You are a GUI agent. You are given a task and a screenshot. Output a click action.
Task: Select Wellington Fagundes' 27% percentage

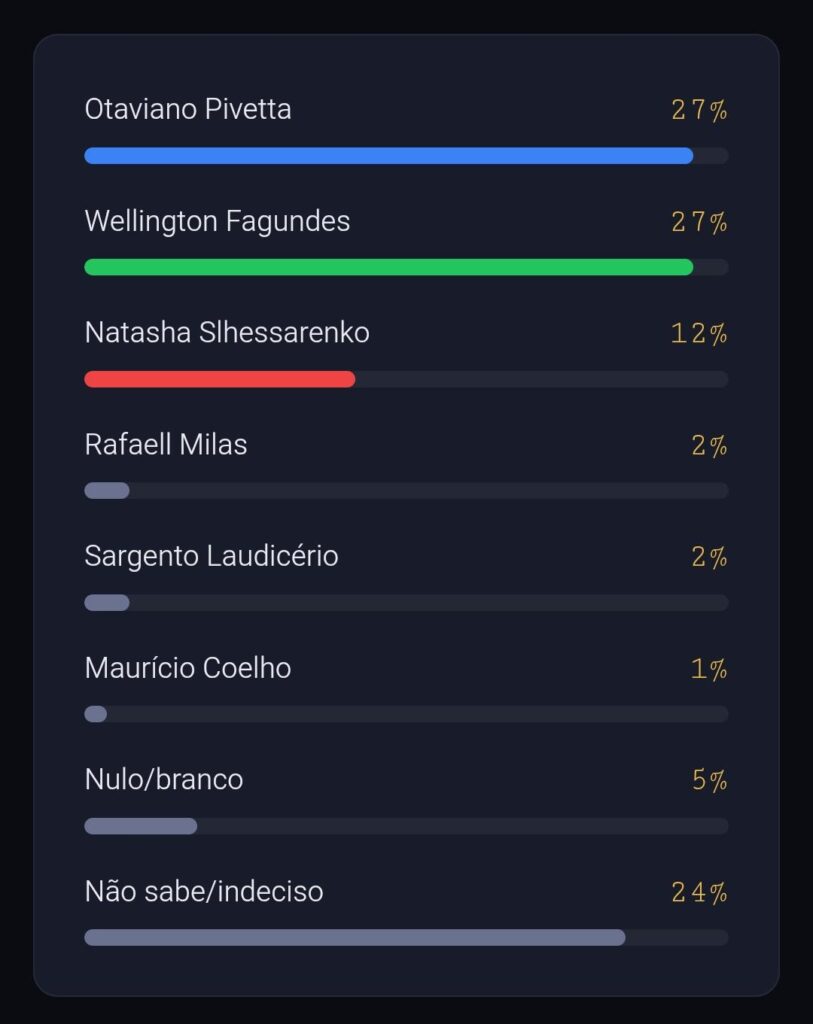click(x=699, y=222)
